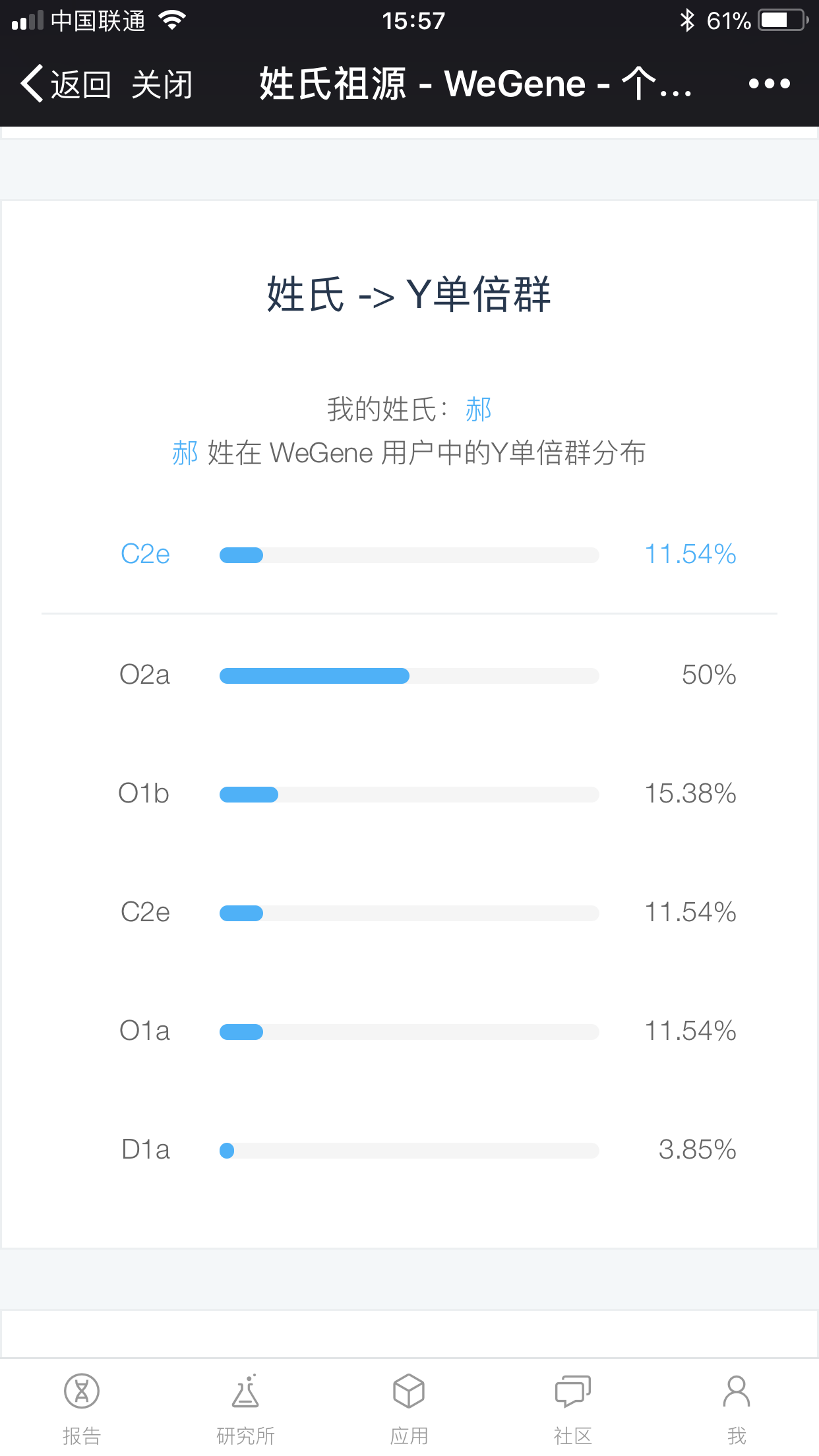The height and width of the screenshot is (1456, 819).
Task: Select the highlighted C2e haplogroup label
Action: click(x=145, y=554)
